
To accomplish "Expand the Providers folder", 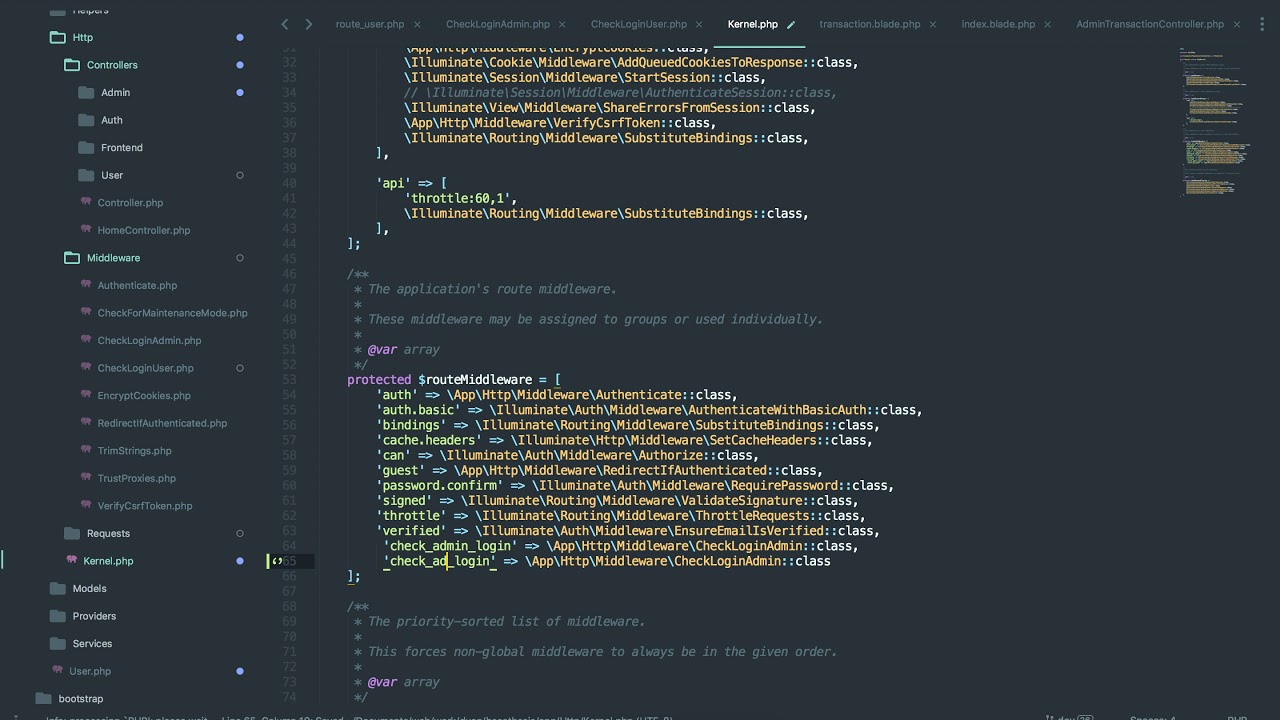I will point(83,616).
